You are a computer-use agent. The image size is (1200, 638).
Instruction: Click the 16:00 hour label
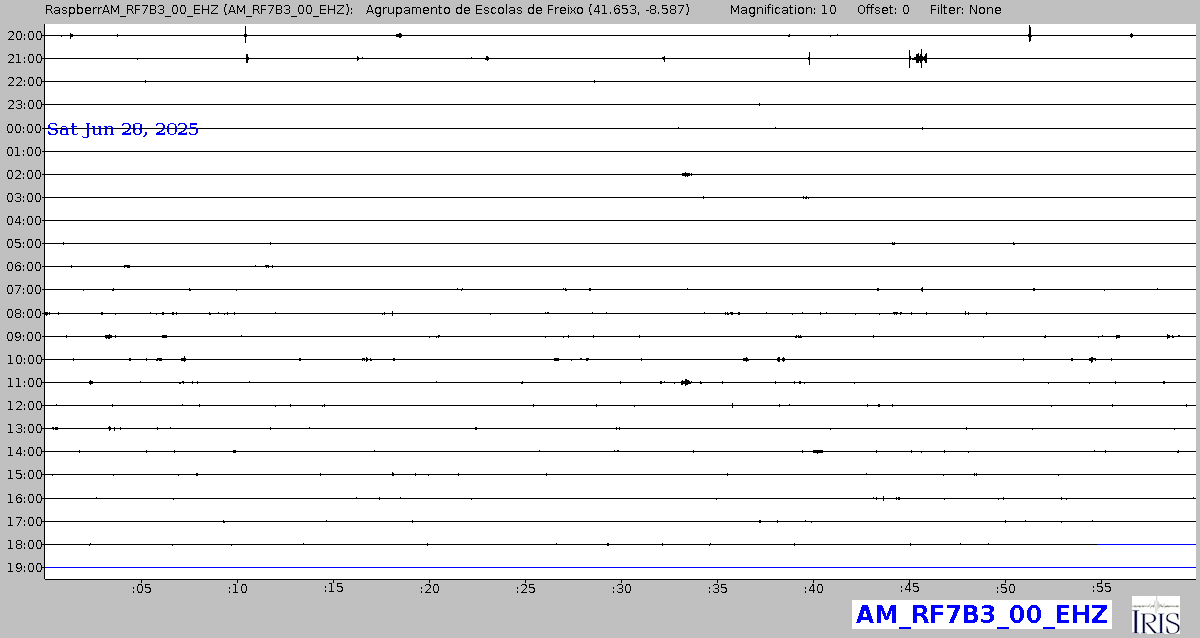tap(24, 499)
